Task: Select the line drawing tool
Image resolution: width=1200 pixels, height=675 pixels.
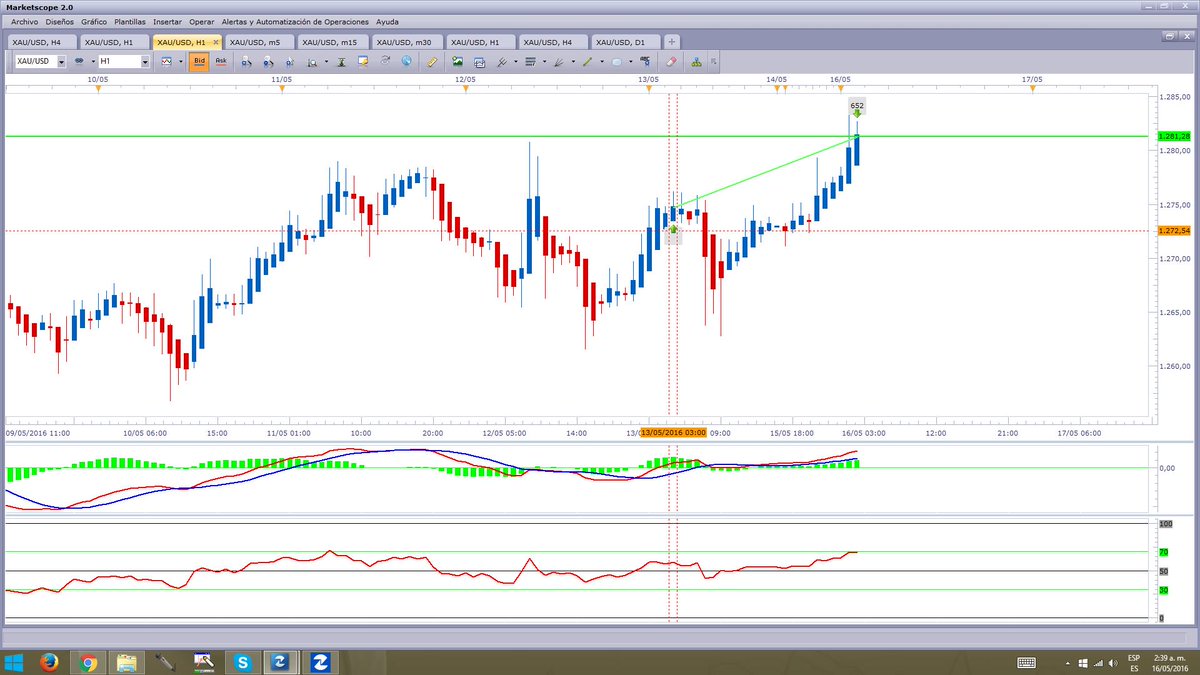Action: [x=587, y=61]
